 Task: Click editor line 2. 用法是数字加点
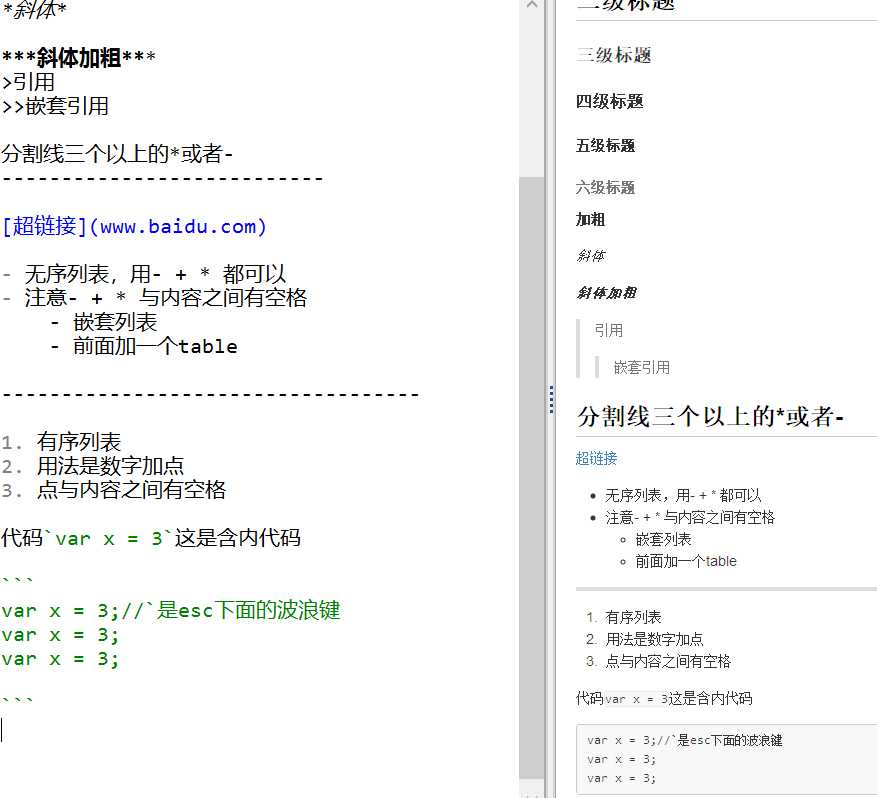click(x=92, y=466)
